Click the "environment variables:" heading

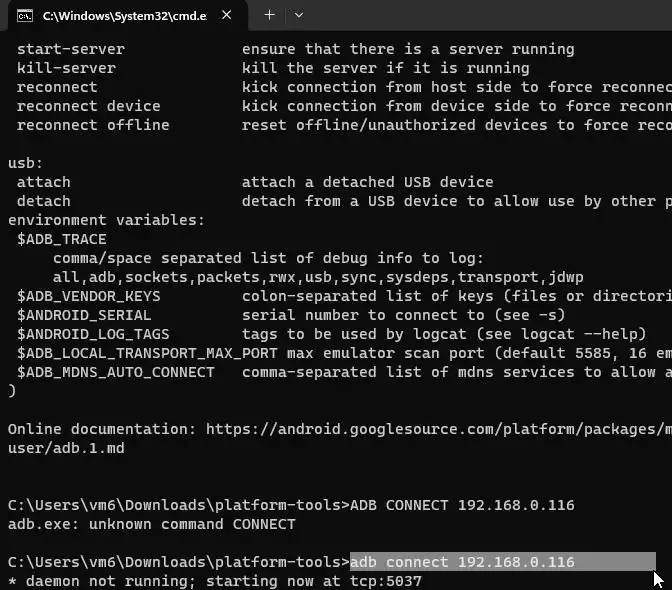[x=106, y=220]
